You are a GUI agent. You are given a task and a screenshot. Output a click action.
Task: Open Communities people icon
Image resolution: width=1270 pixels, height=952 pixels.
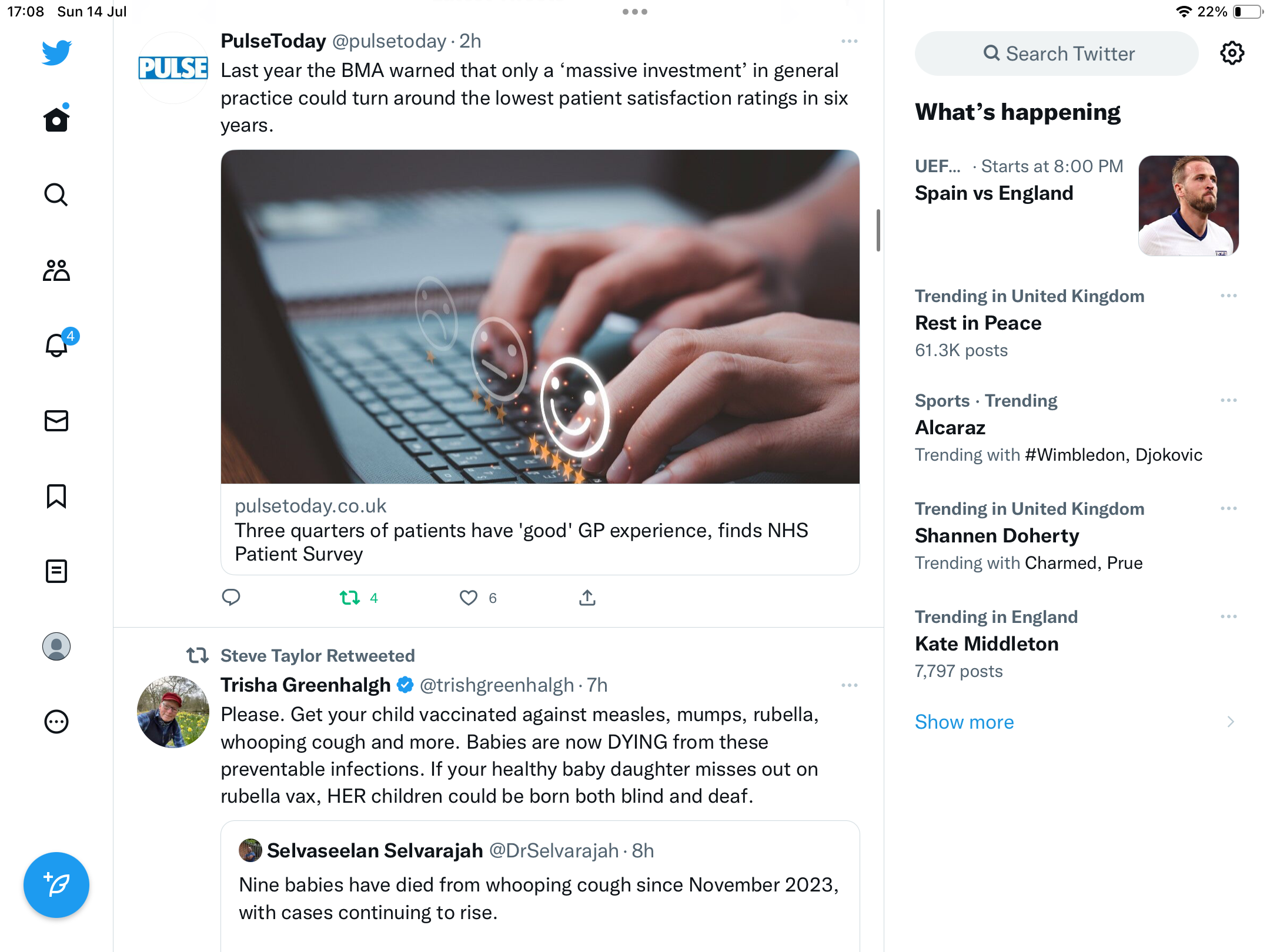click(x=56, y=270)
